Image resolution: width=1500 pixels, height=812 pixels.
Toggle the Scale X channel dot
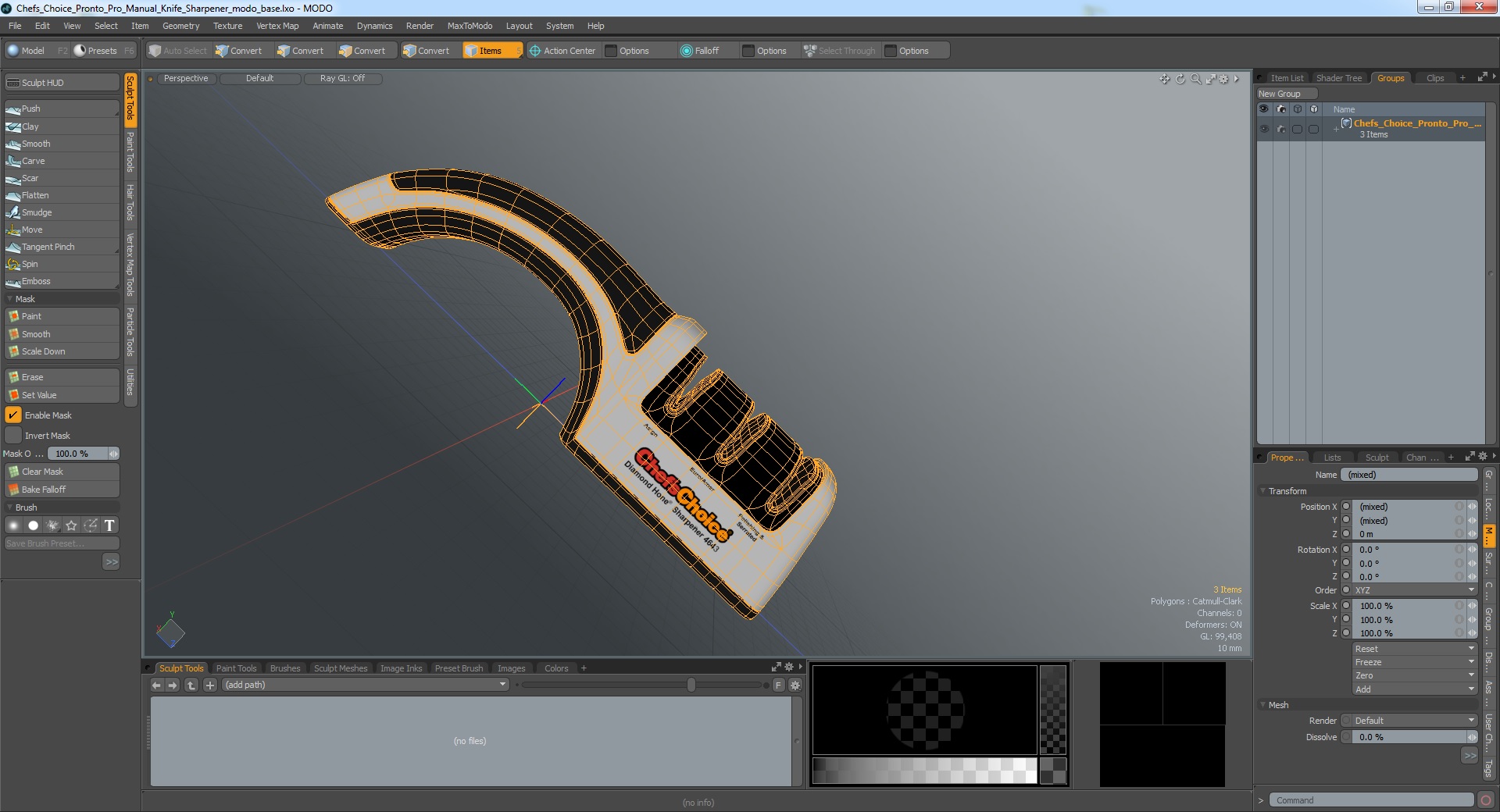1346,606
